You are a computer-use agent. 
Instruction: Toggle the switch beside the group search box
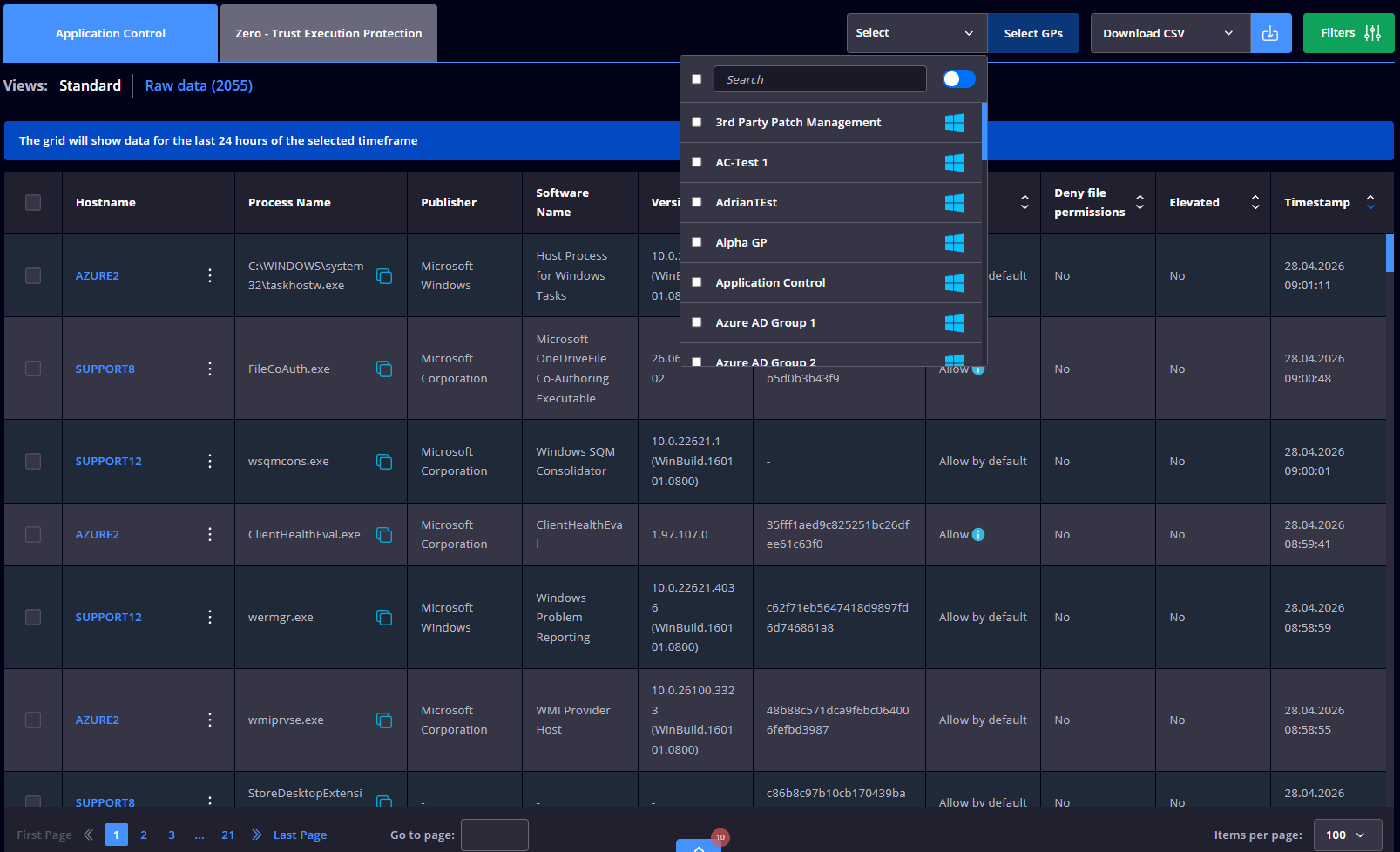pos(959,79)
